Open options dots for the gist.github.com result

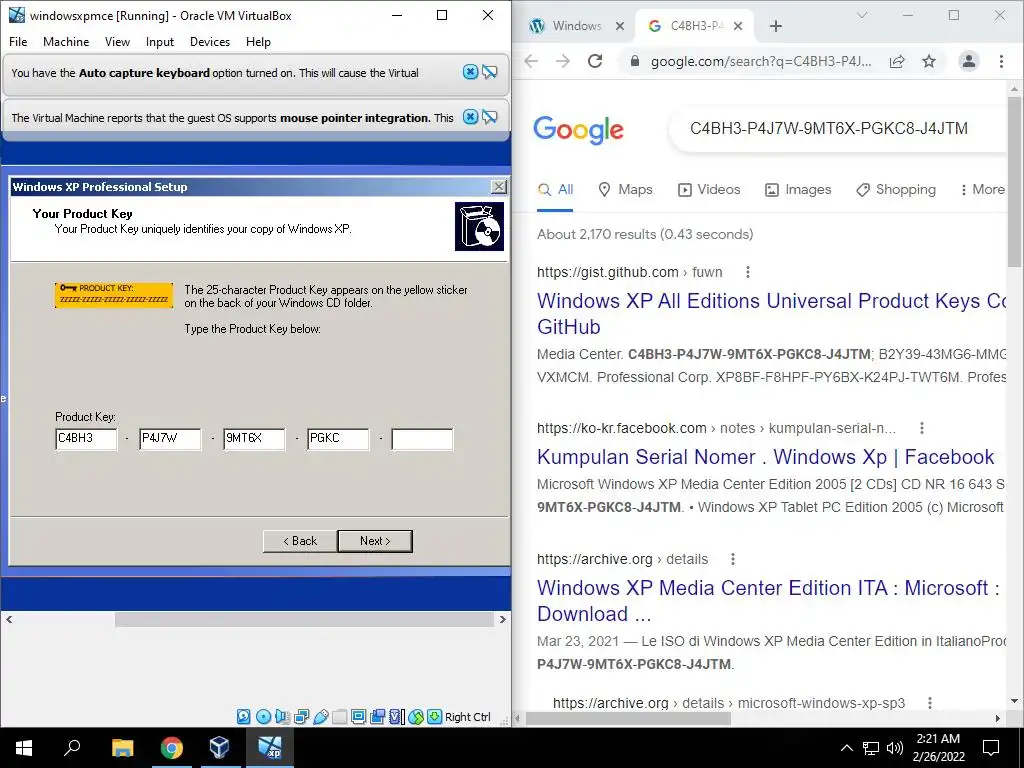coord(748,272)
